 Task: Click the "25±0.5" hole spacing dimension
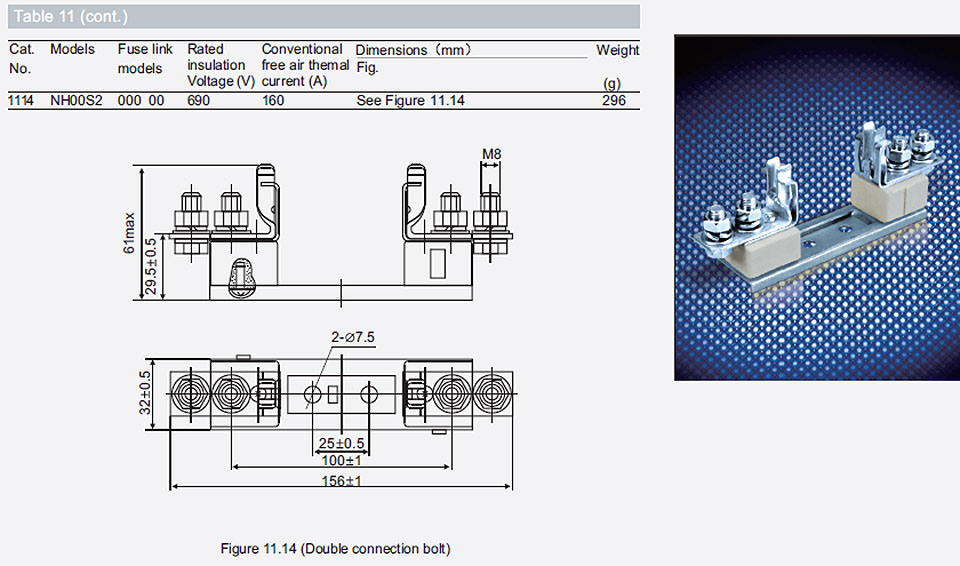click(341, 443)
